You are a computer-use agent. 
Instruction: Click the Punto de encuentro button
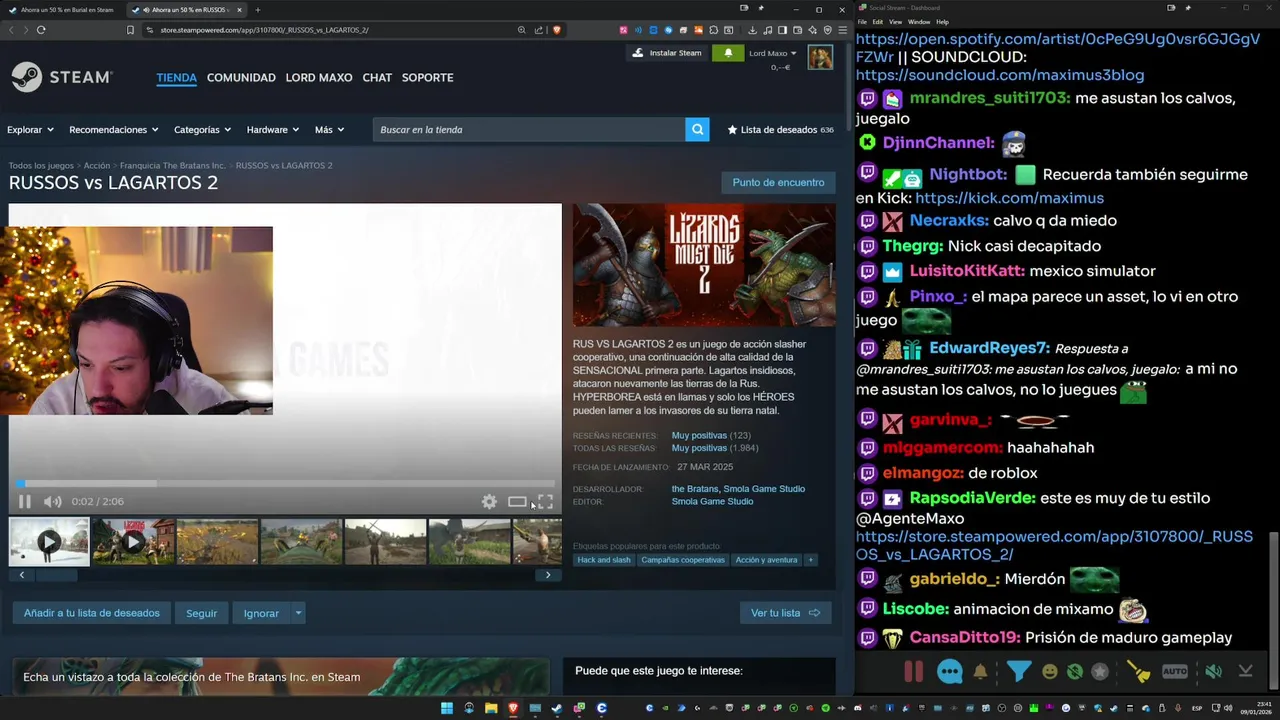pyautogui.click(x=778, y=183)
